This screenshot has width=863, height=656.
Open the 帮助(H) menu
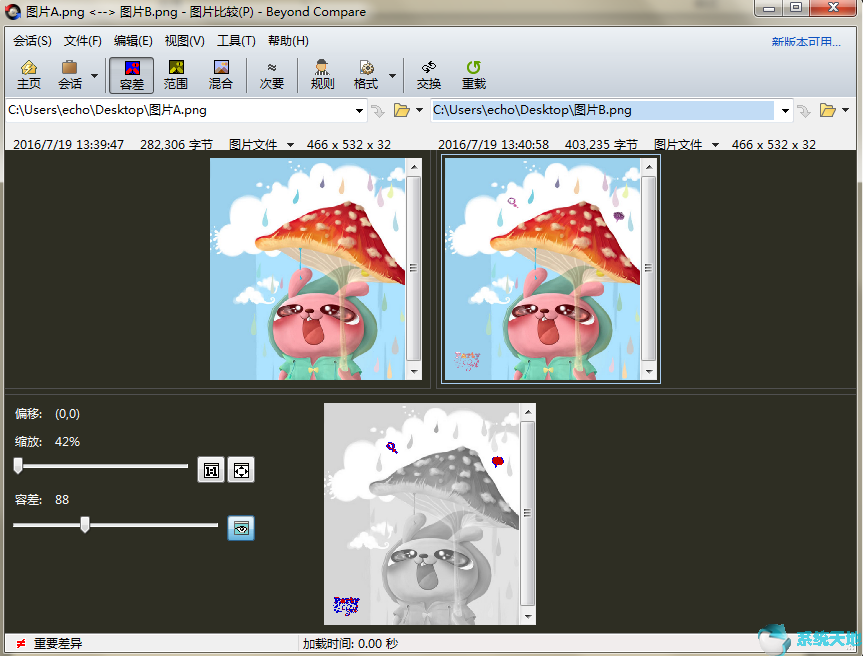288,41
